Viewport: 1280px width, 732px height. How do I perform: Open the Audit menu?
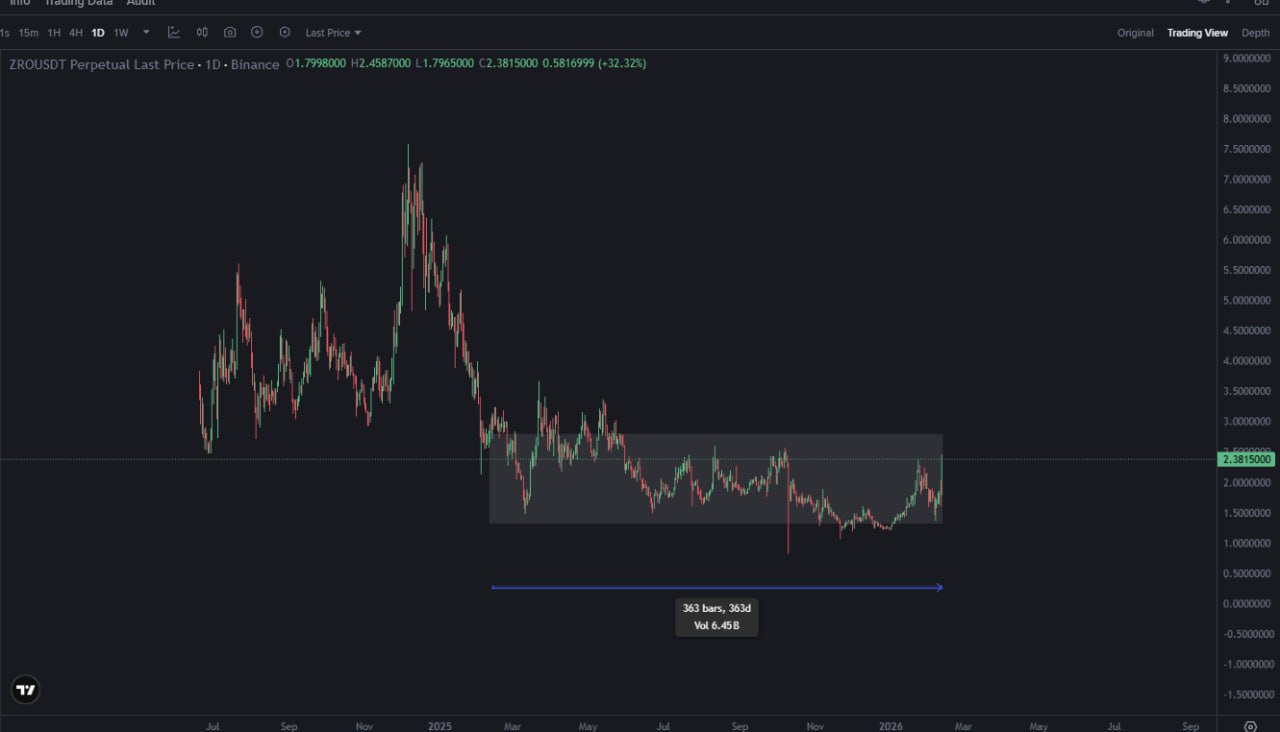point(140,3)
